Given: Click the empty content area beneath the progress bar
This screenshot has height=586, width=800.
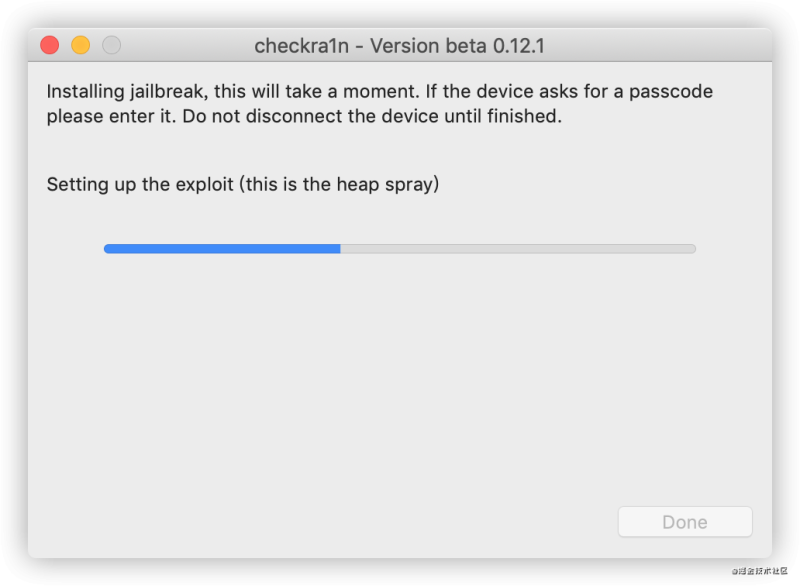Looking at the screenshot, I should pos(399,377).
